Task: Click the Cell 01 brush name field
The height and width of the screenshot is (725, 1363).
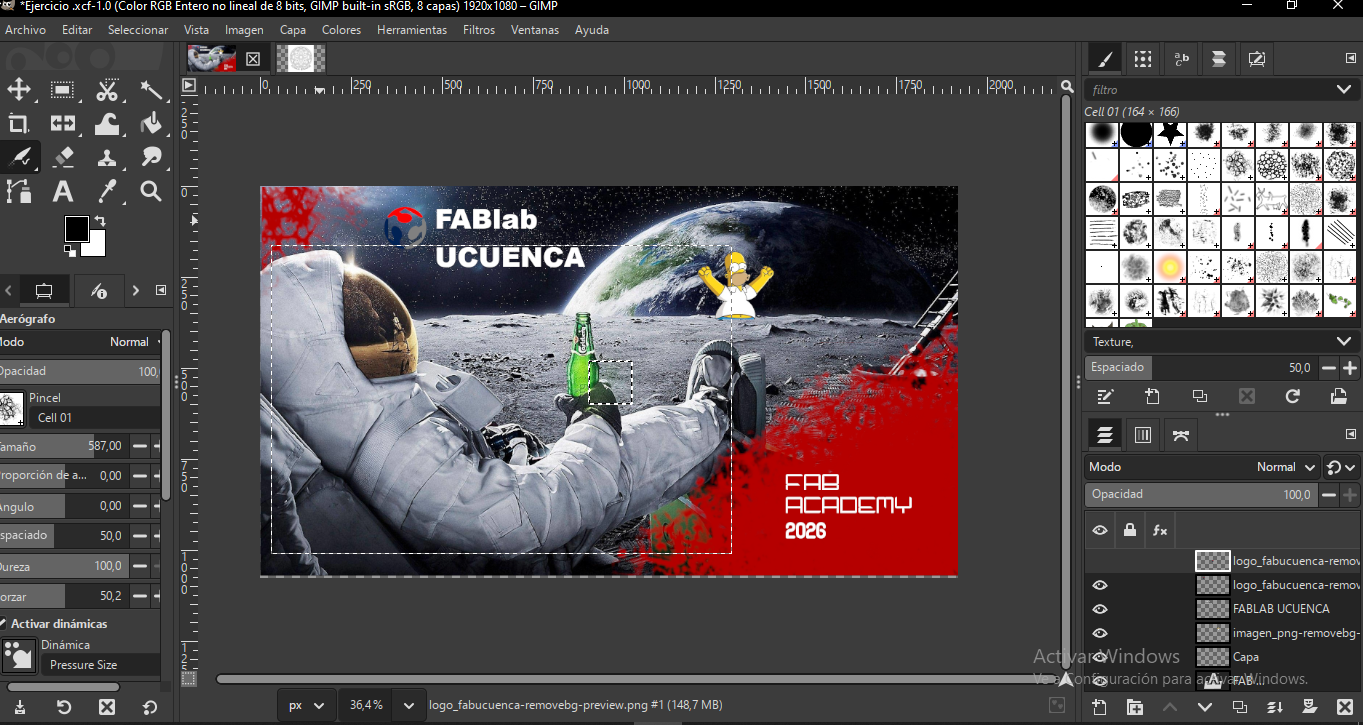Action: pyautogui.click(x=95, y=418)
